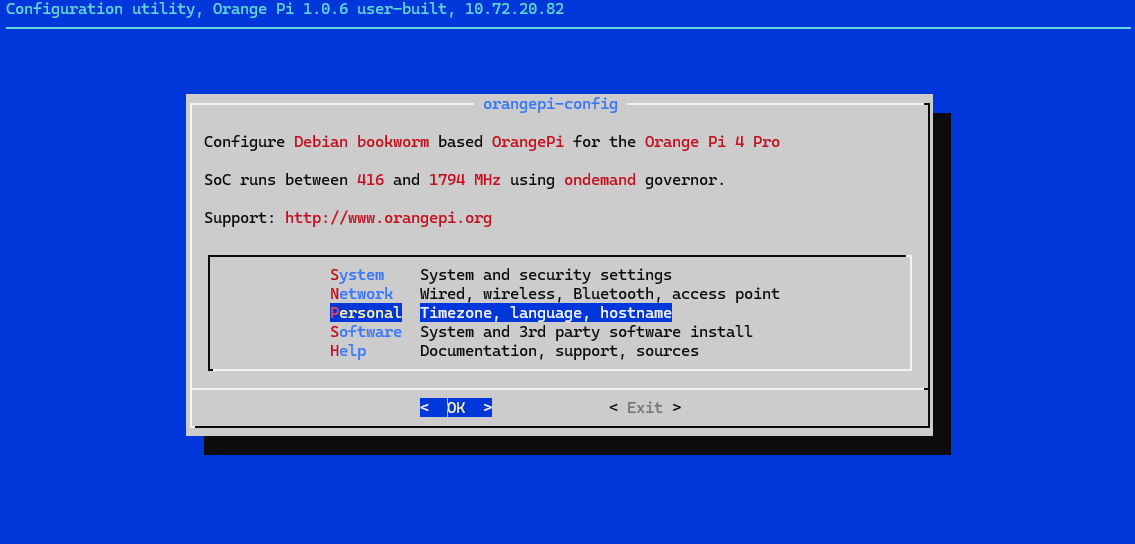Select the Help menu entry
Viewport: 1135px width, 544px height.
[347, 351]
